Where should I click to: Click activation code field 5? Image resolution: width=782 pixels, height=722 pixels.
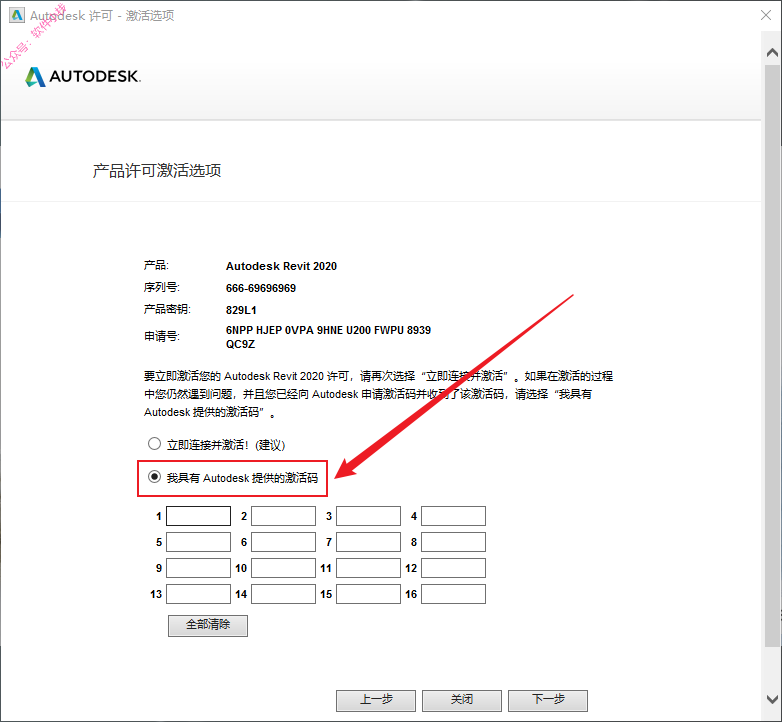tap(198, 542)
